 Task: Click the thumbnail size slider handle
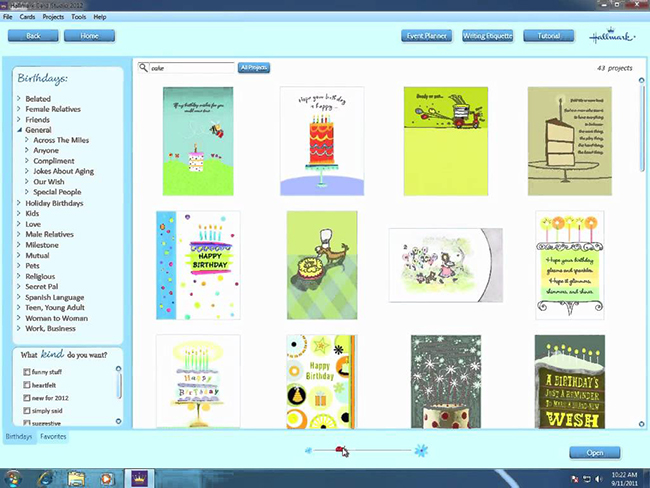click(x=342, y=451)
